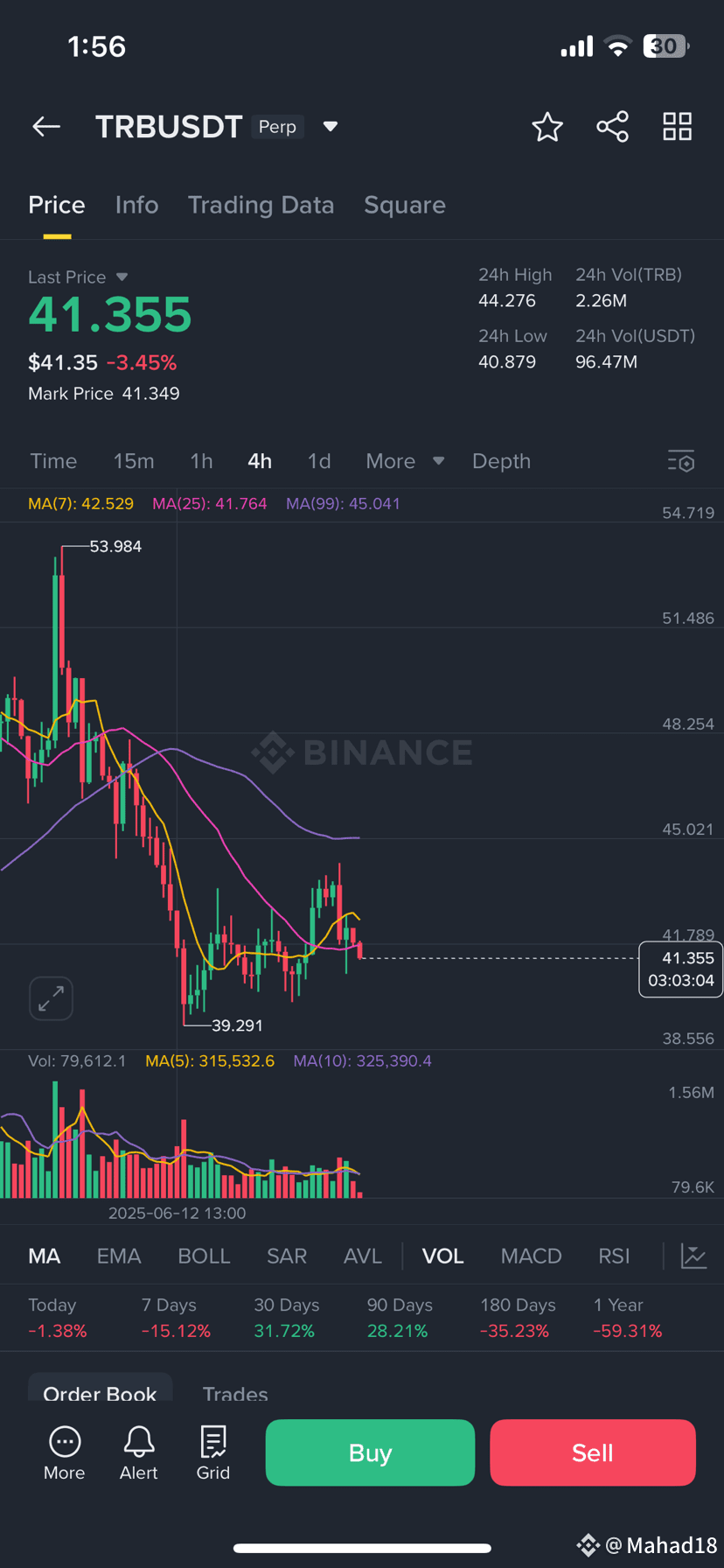Tap the Perp contract label
This screenshot has height=1568, width=724.
(x=277, y=127)
